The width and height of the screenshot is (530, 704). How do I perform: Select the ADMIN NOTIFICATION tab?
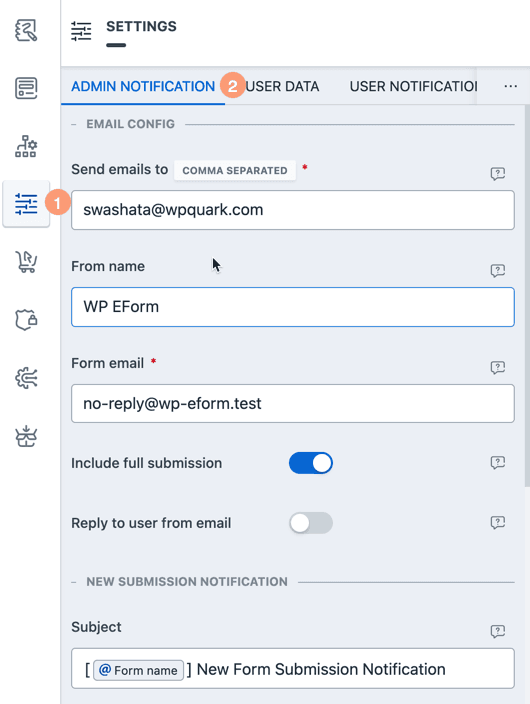click(143, 86)
